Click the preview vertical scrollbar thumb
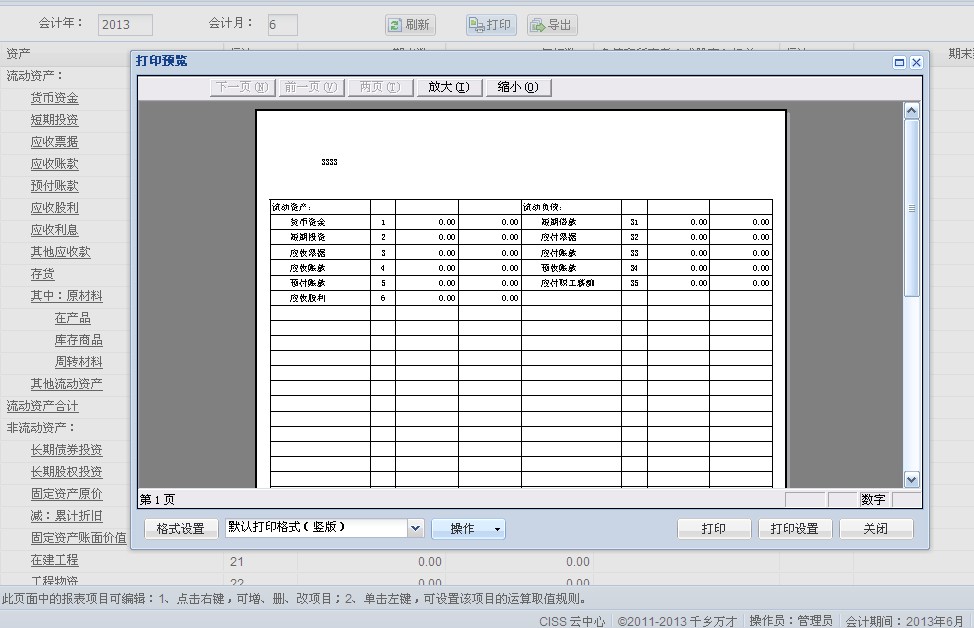974x628 pixels. pos(911,208)
